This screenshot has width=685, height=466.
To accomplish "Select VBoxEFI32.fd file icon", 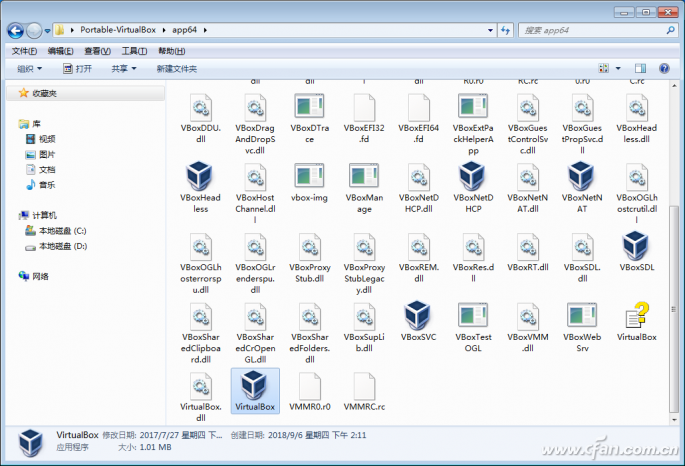I will tap(364, 108).
